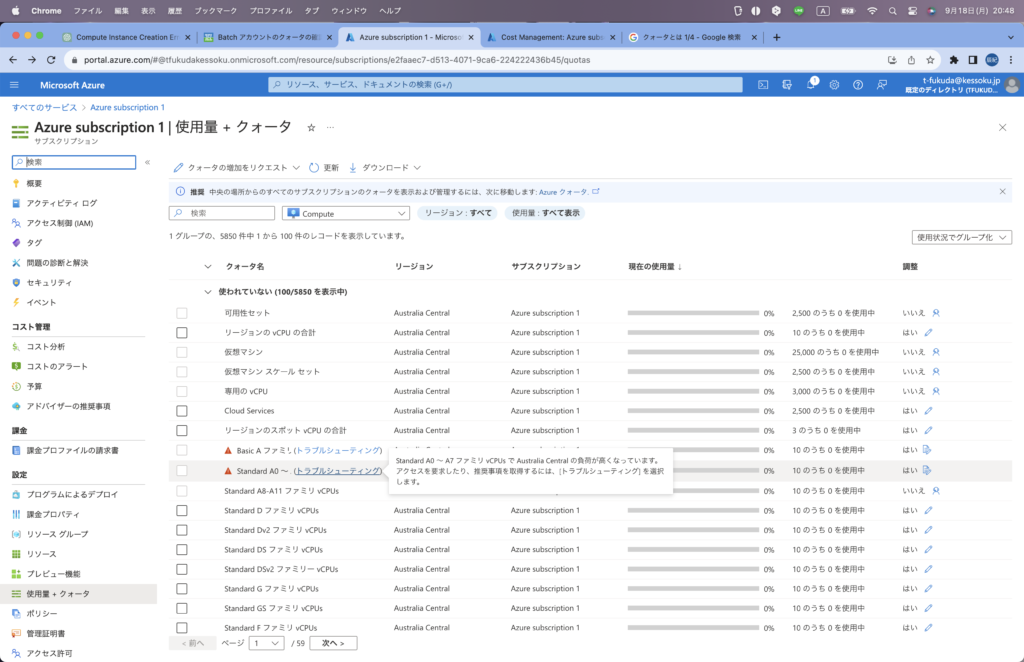
Task: Open コスト分析 in the sidebar menu
Action: point(46,346)
